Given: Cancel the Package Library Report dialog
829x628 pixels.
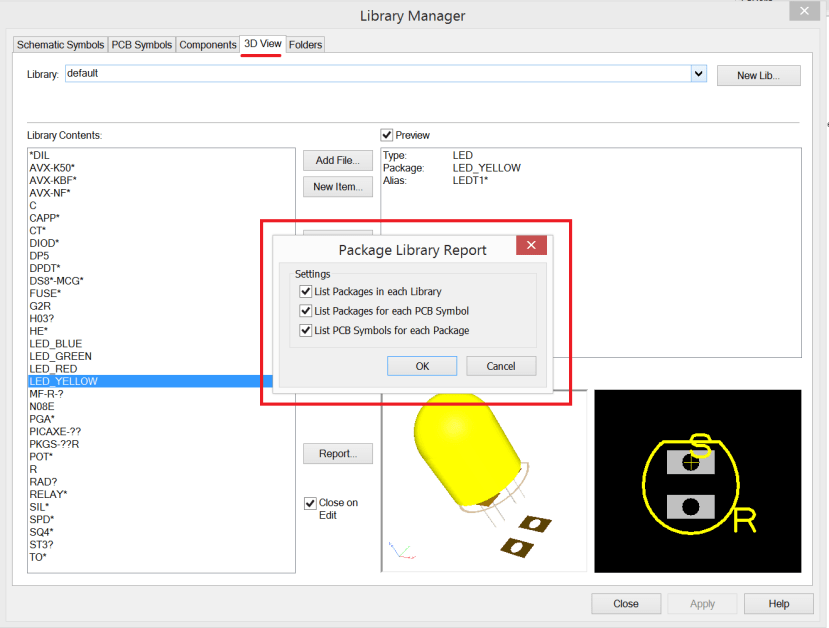Looking at the screenshot, I should (501, 366).
